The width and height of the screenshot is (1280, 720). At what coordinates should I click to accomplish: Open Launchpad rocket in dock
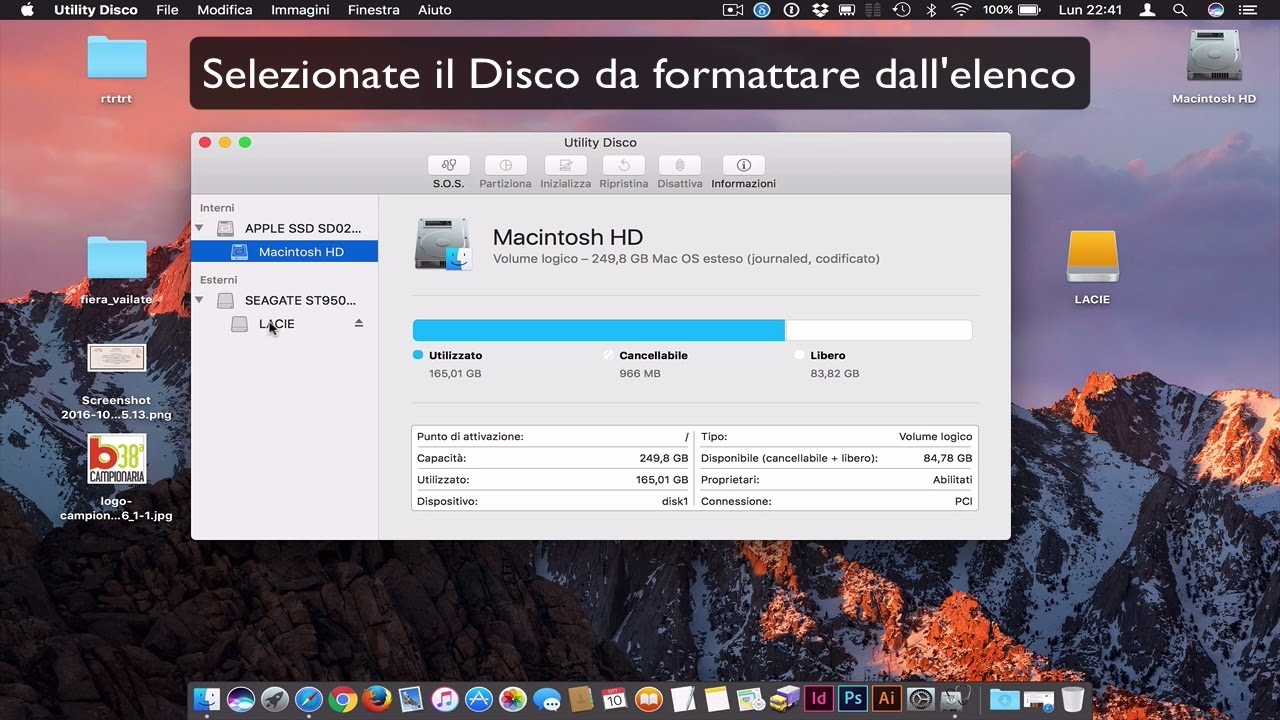[x=275, y=698]
